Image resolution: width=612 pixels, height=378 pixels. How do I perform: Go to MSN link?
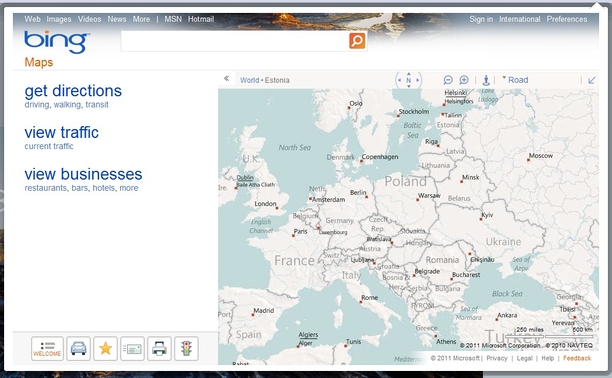(x=173, y=19)
